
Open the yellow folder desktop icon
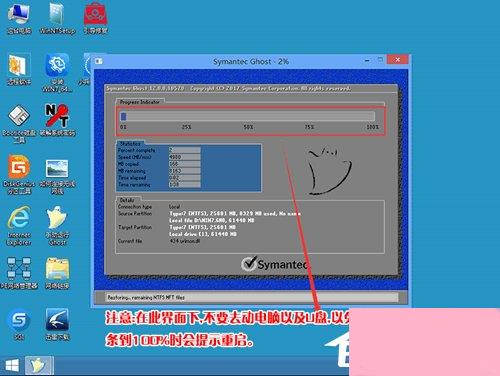coord(57,273)
